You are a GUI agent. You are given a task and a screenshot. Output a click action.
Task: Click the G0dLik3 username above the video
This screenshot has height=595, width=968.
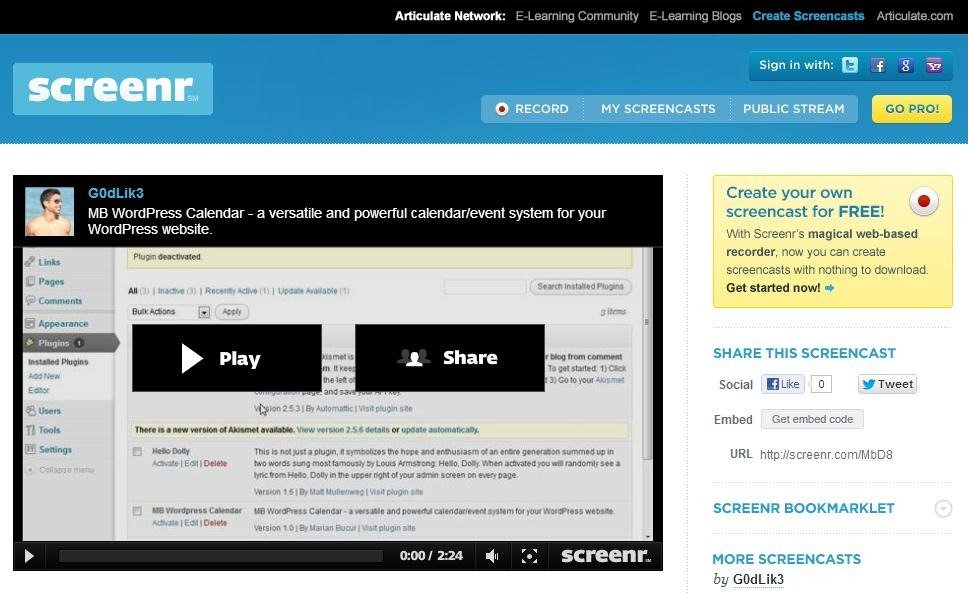click(115, 193)
